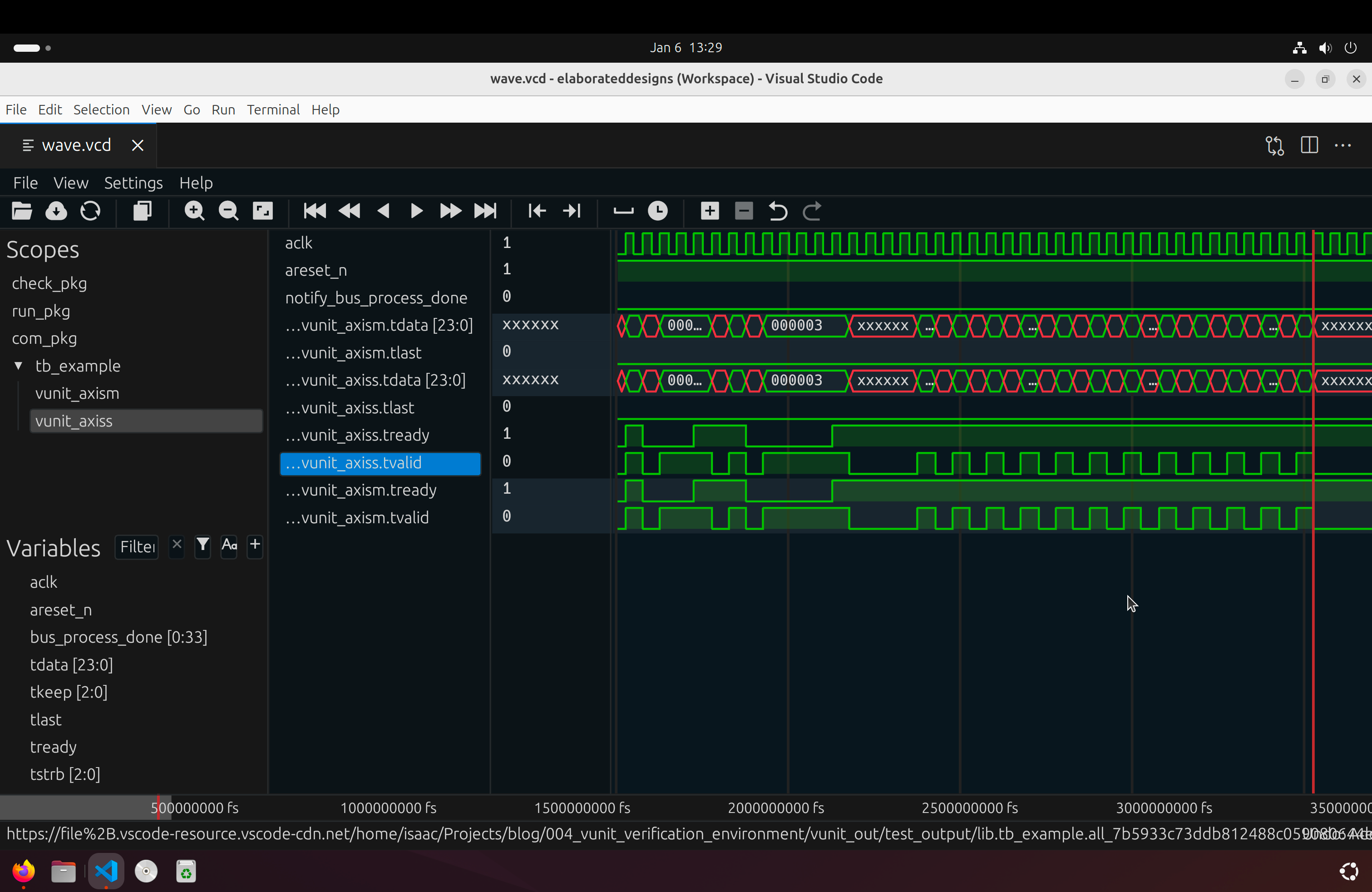Add the aclk variable from the list
This screenshot has width=1372, height=892.
[x=44, y=582]
